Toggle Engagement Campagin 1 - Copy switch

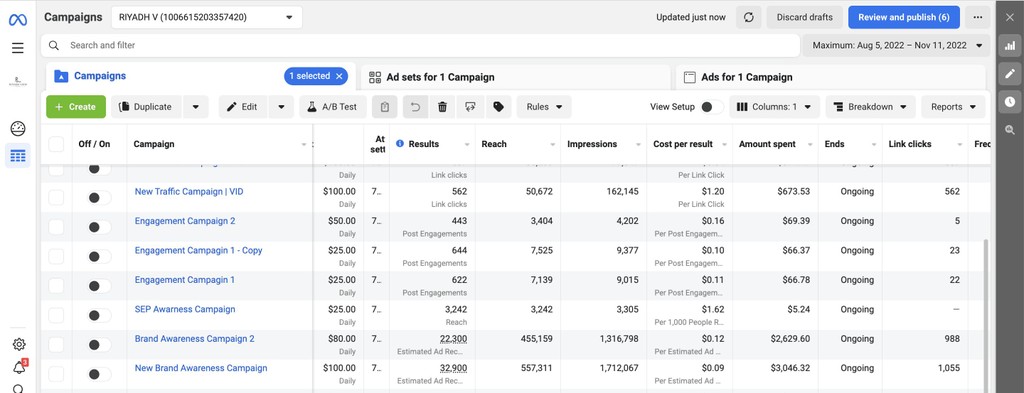[x=99, y=257]
